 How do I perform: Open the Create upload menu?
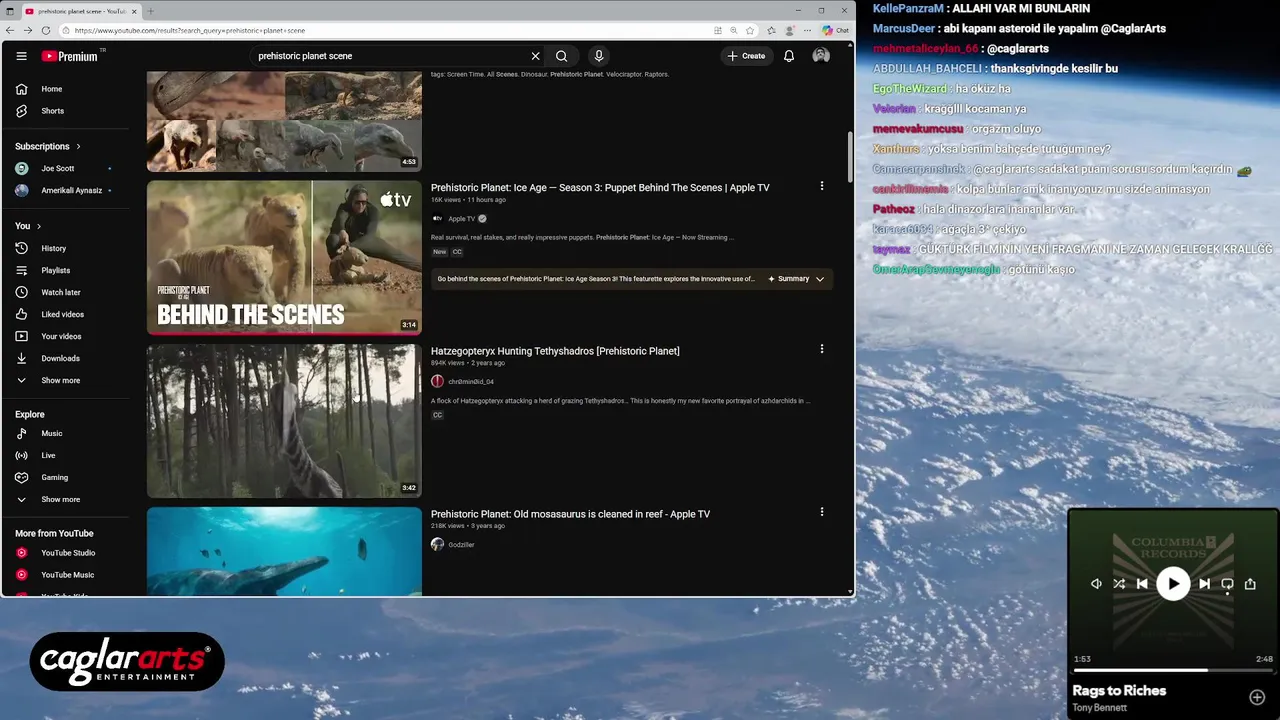pyautogui.click(x=746, y=56)
